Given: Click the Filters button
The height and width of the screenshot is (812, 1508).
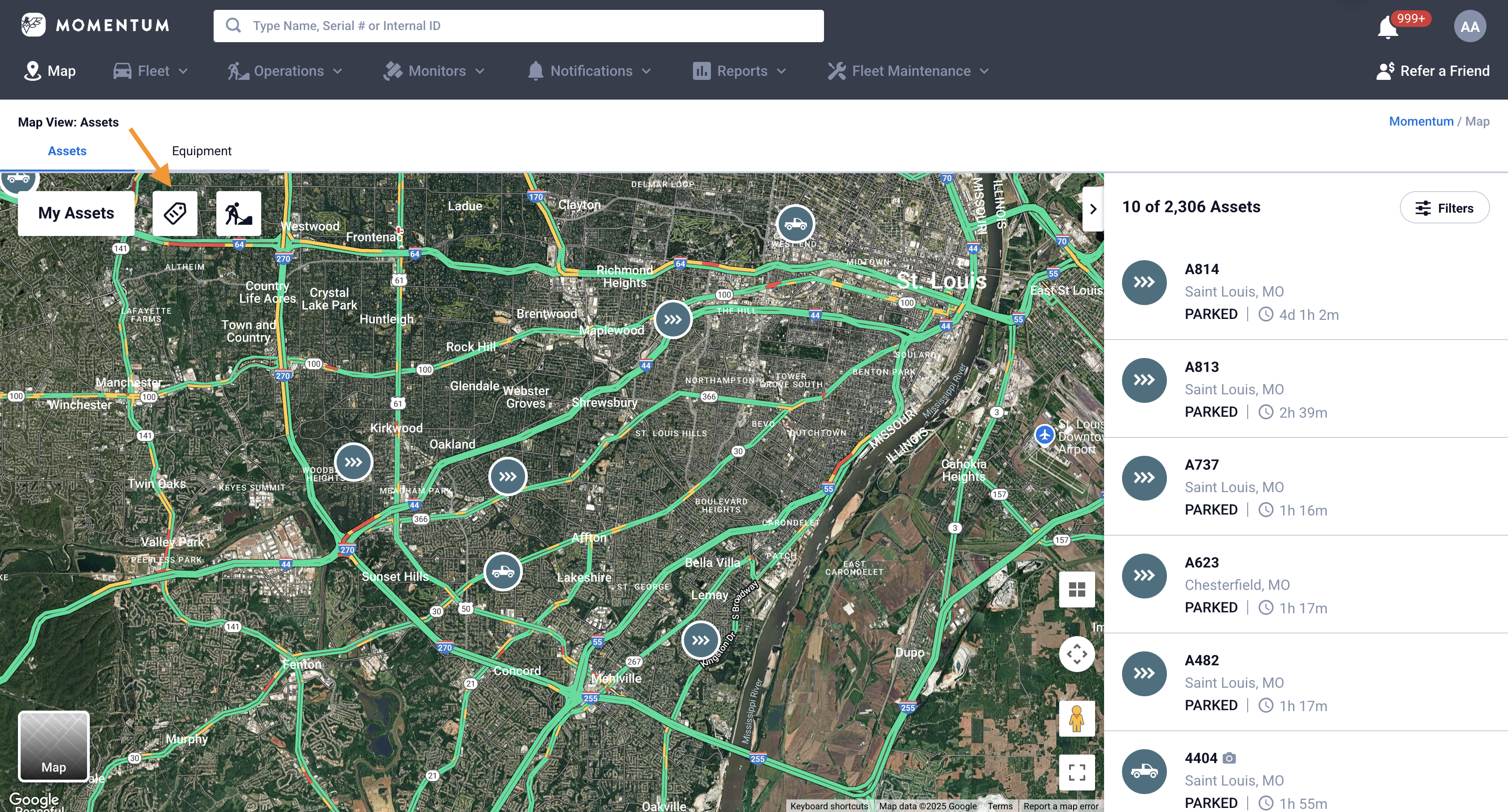Looking at the screenshot, I should (1444, 208).
